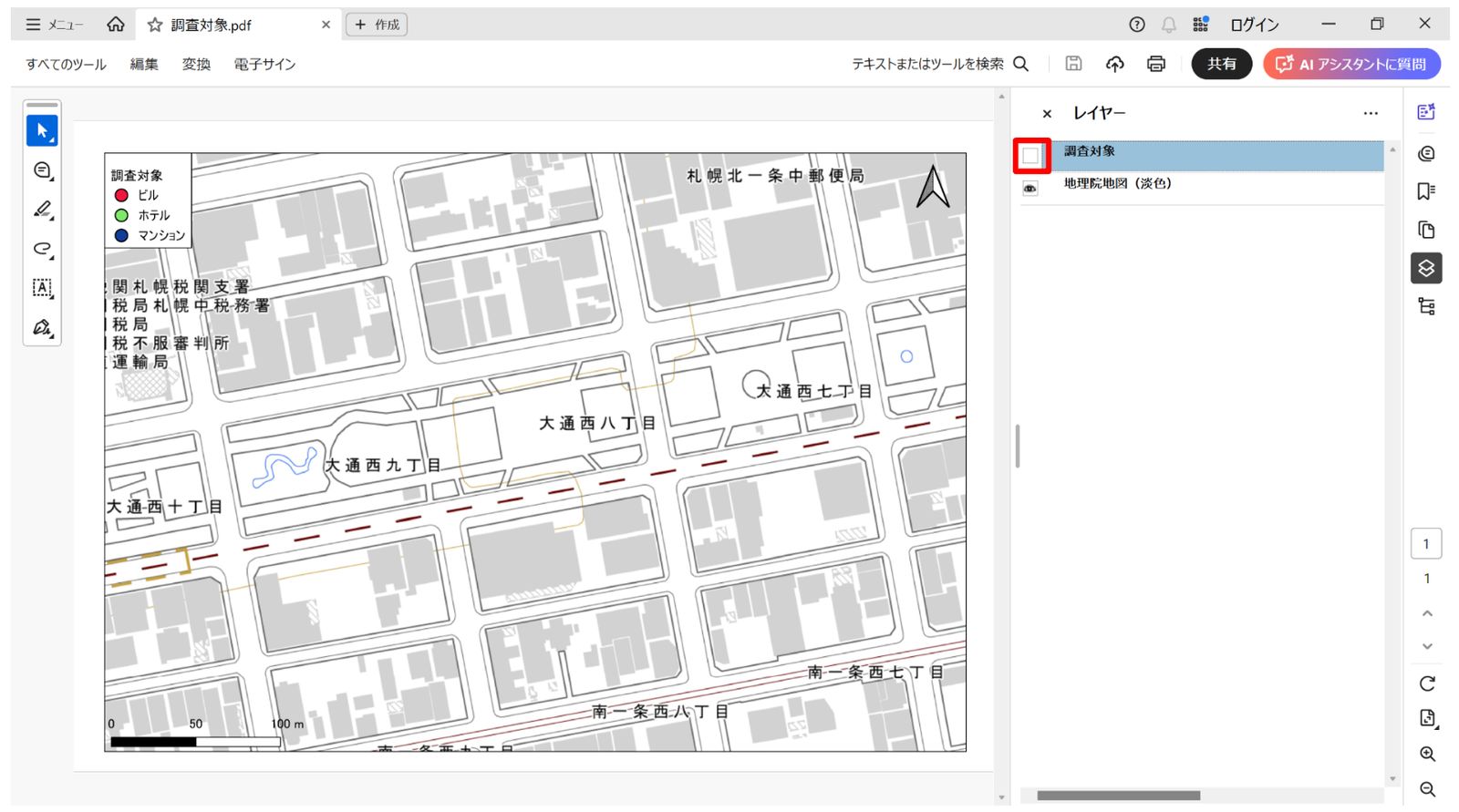Select the highlighter pen tool
The width and height of the screenshot is (1459, 812).
point(42,210)
